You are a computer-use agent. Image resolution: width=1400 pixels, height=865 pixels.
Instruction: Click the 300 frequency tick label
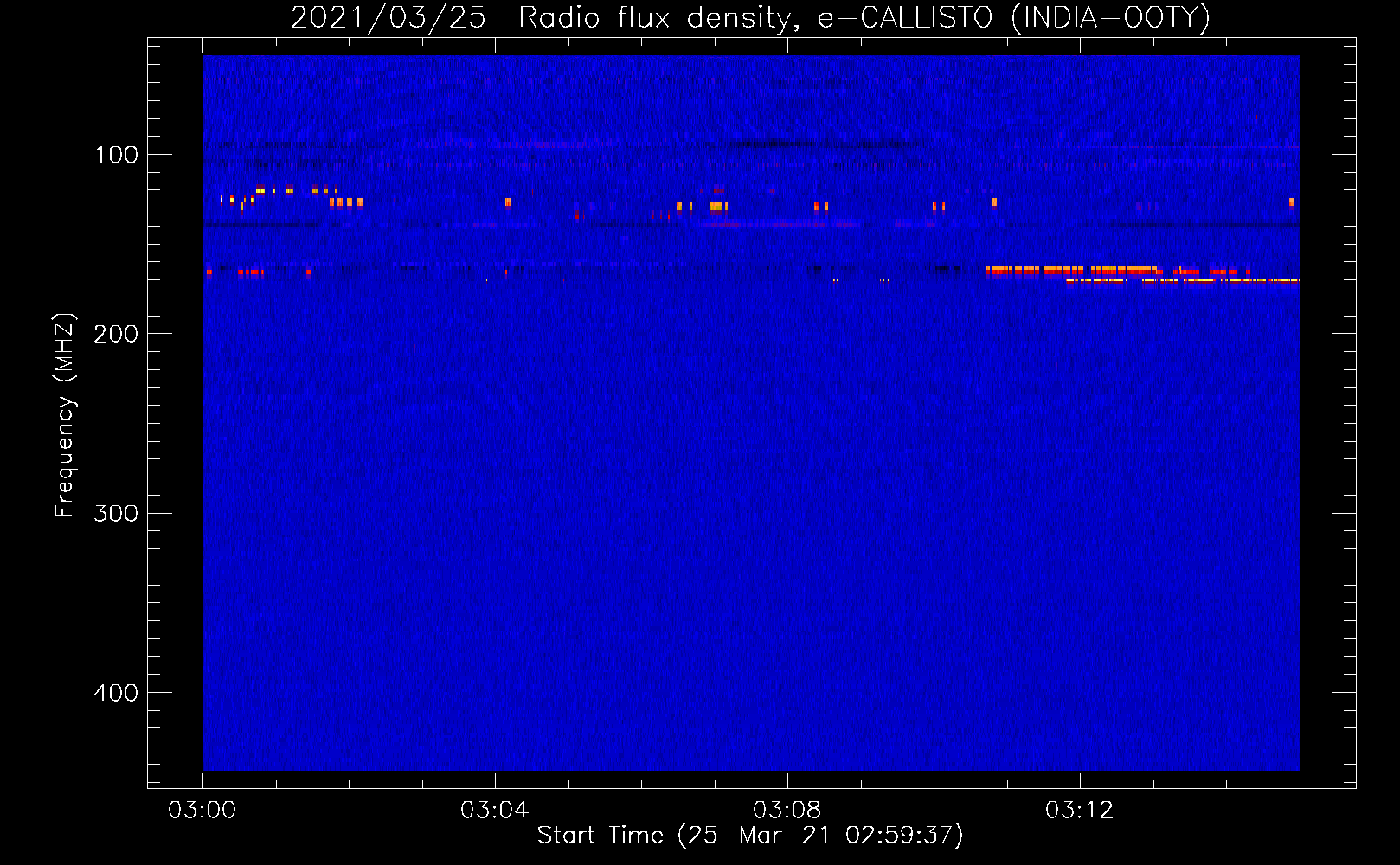[x=116, y=513]
